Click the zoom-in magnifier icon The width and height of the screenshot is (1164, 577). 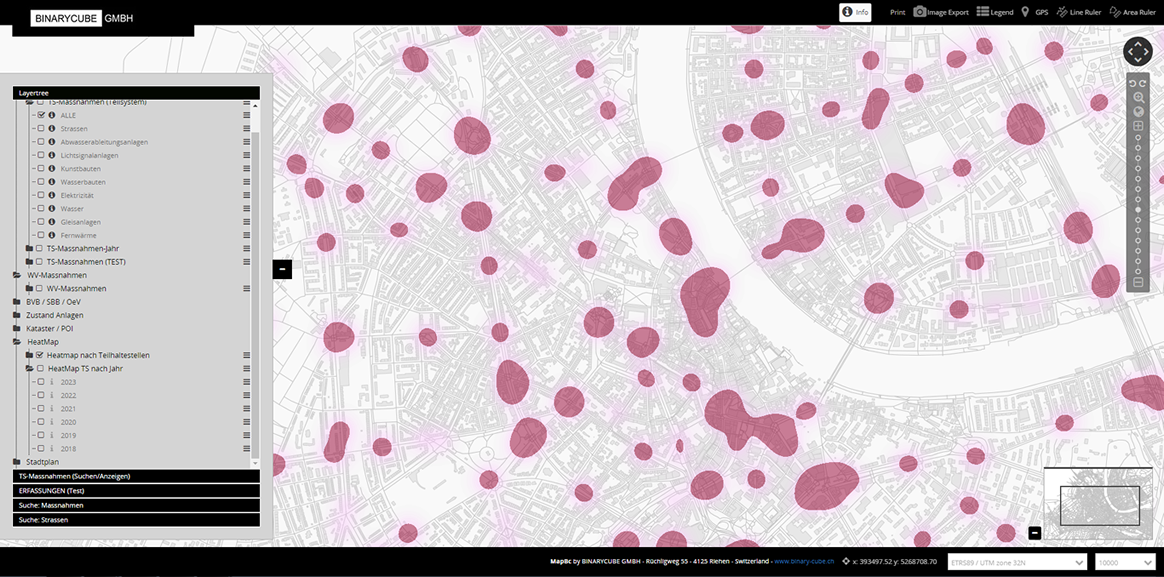click(1138, 97)
